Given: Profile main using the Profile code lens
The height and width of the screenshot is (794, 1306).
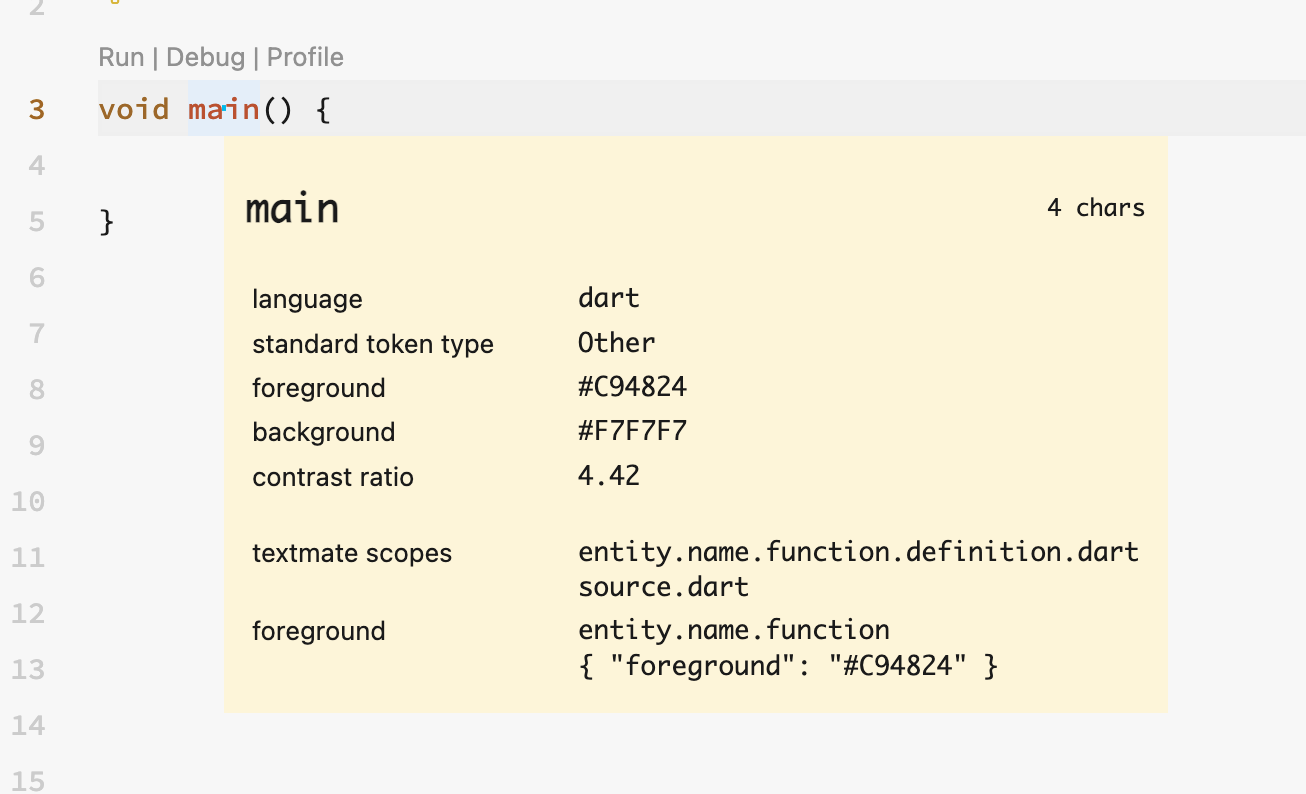Looking at the screenshot, I should pos(304,57).
